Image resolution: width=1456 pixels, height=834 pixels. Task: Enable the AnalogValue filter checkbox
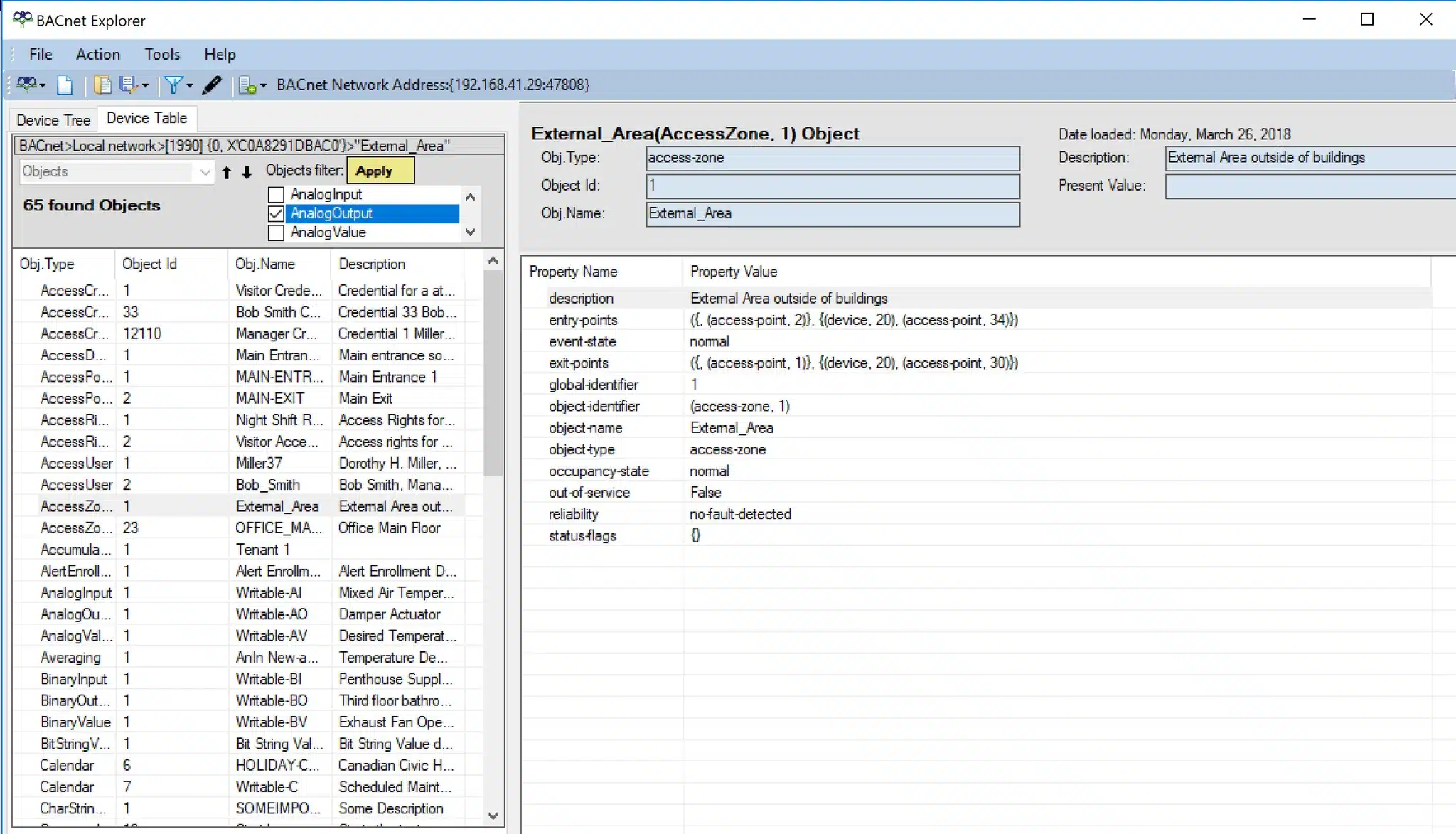point(276,232)
